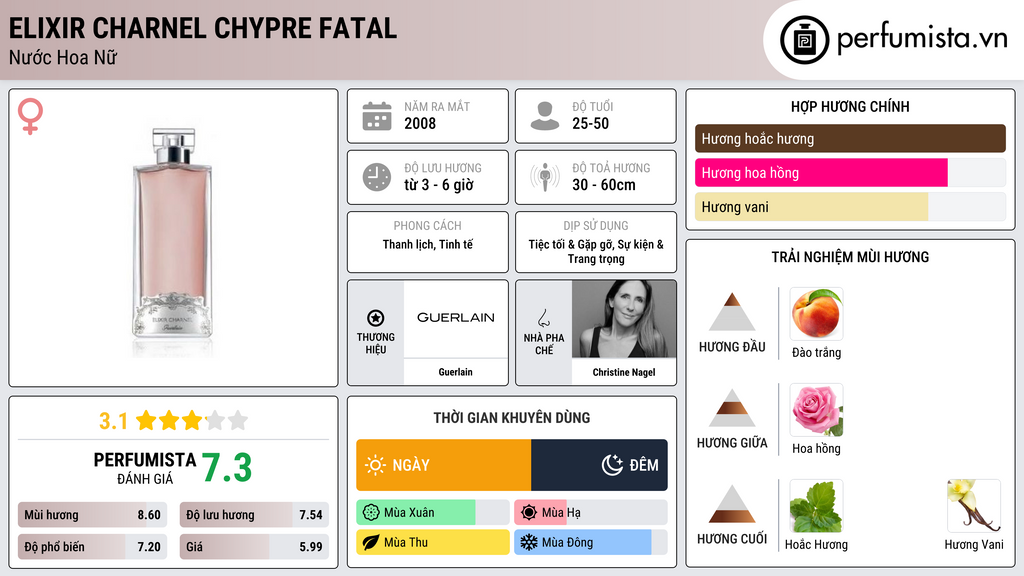Open the Đào trắng peach note image
1024x576 pixels.
tap(816, 313)
